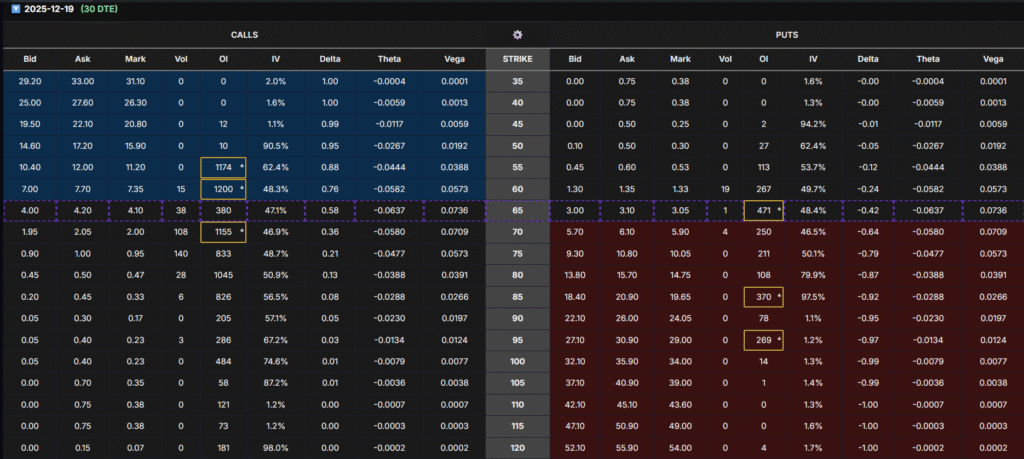Collapse the 2025-12-19 expiration chain

[15, 8]
